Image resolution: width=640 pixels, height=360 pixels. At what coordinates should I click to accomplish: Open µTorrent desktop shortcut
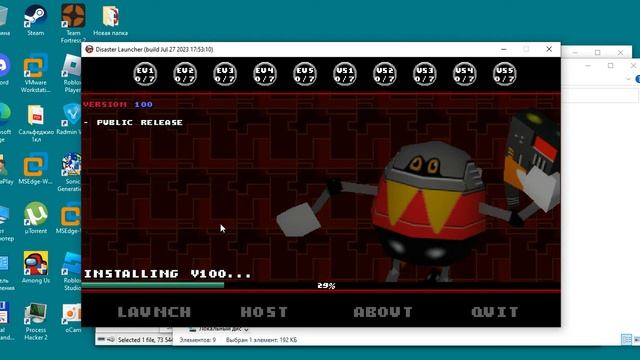point(36,218)
